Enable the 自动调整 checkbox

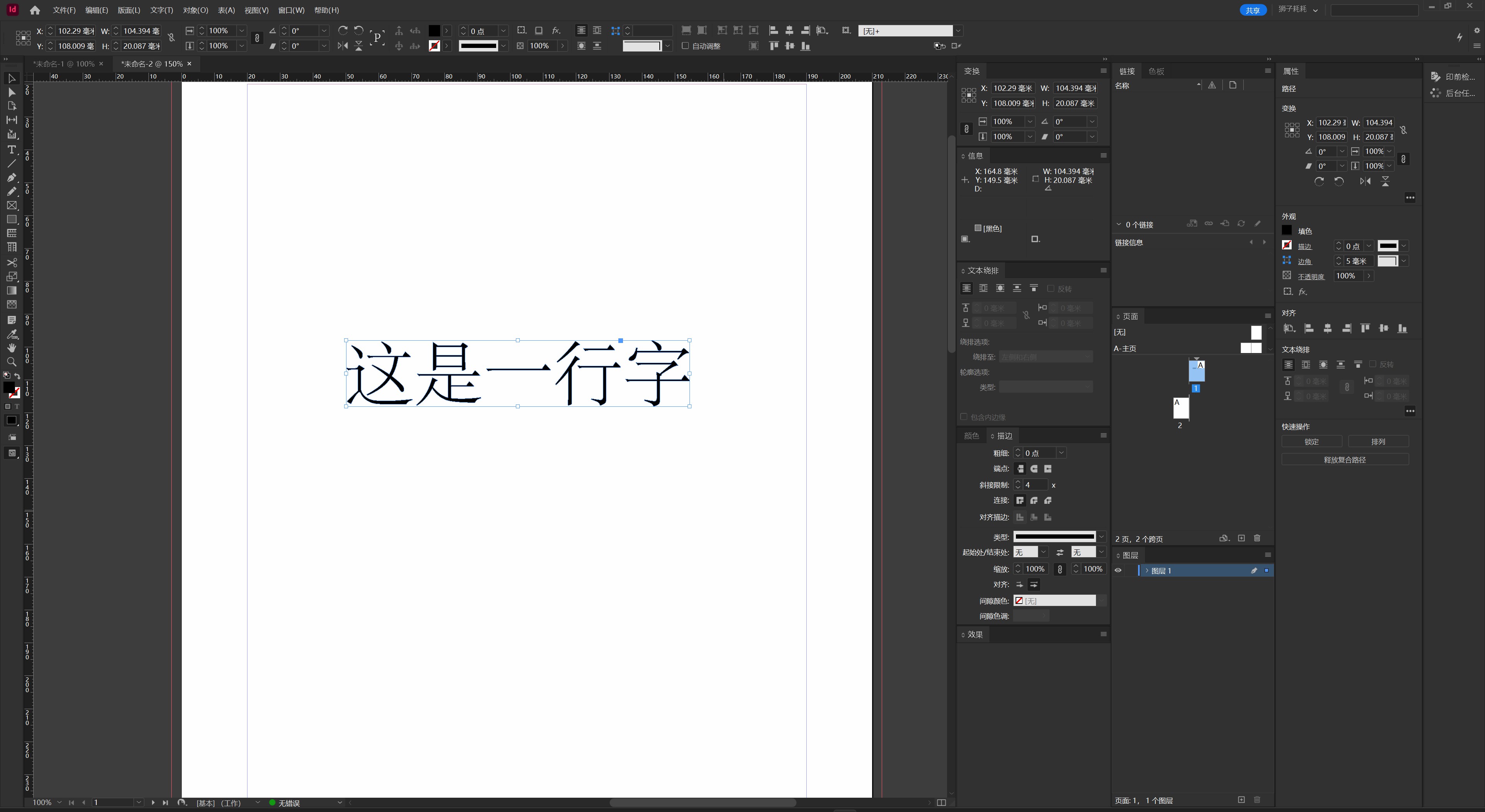tap(685, 46)
